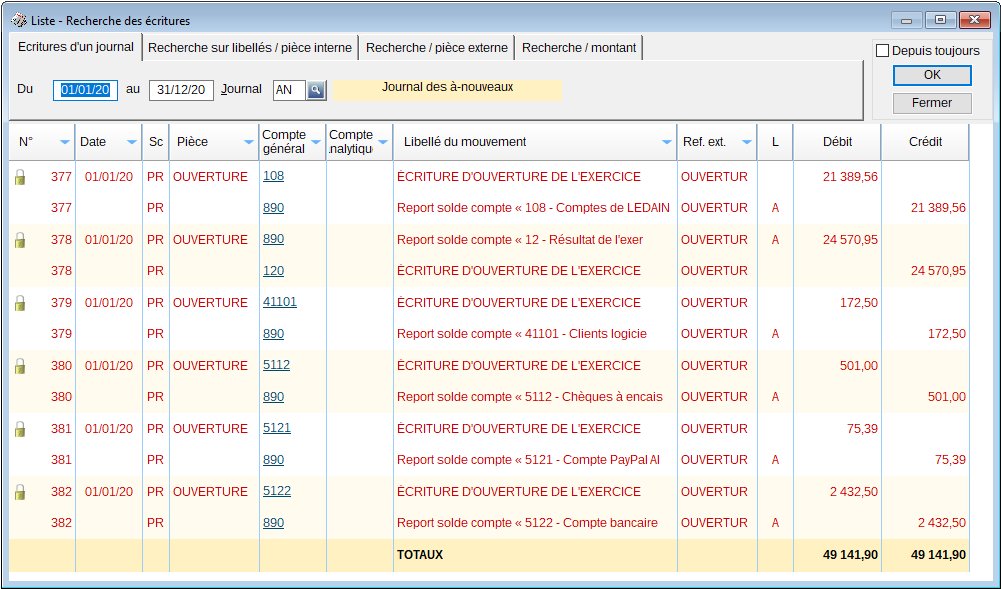
Task: Select label Report solde compte « 12 - Résultat de l'exer
Action: tap(520, 240)
